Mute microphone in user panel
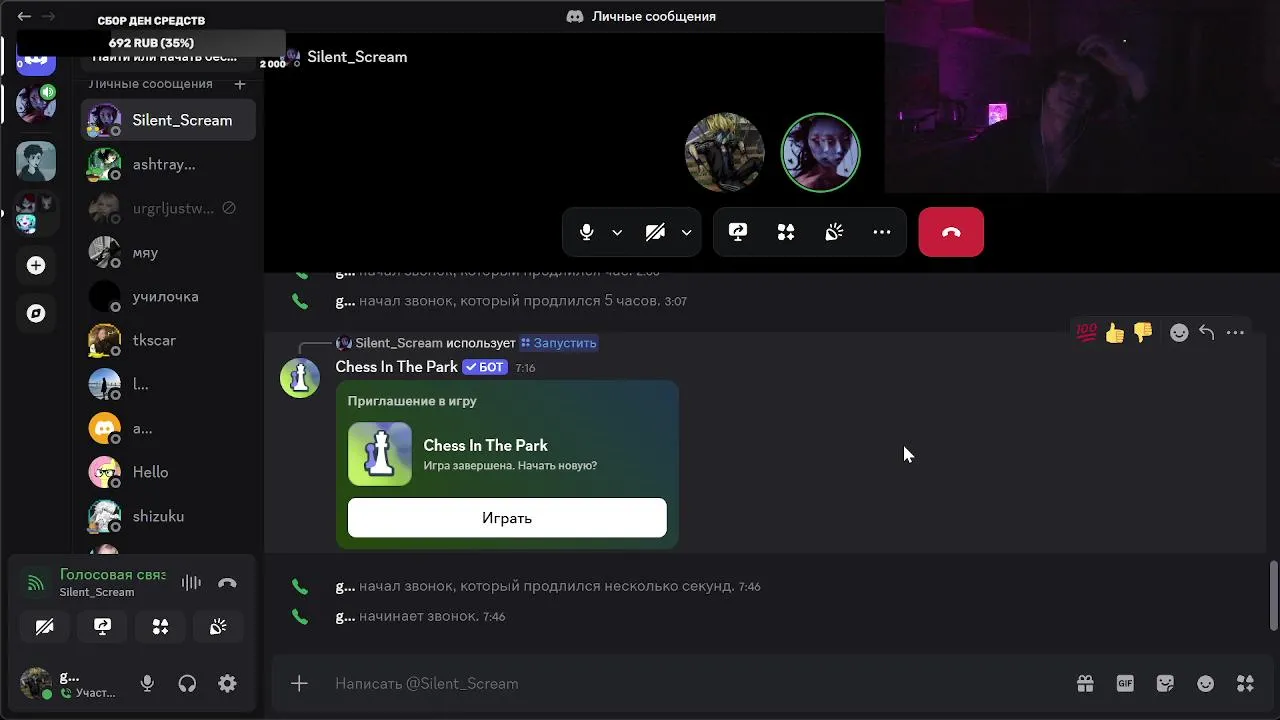The height and width of the screenshot is (720, 1280). tap(147, 684)
